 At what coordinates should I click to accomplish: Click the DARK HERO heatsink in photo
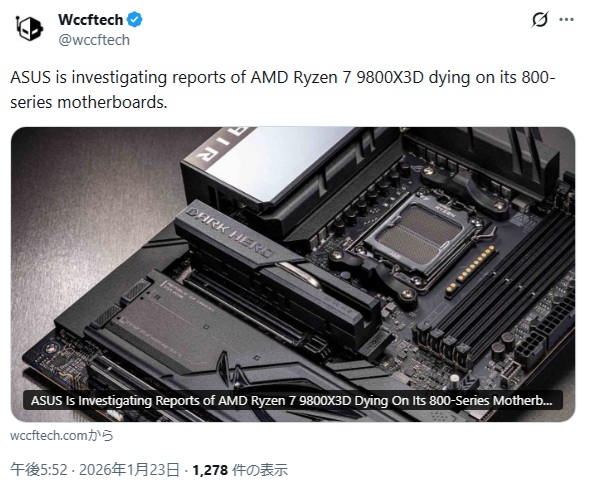point(241,241)
